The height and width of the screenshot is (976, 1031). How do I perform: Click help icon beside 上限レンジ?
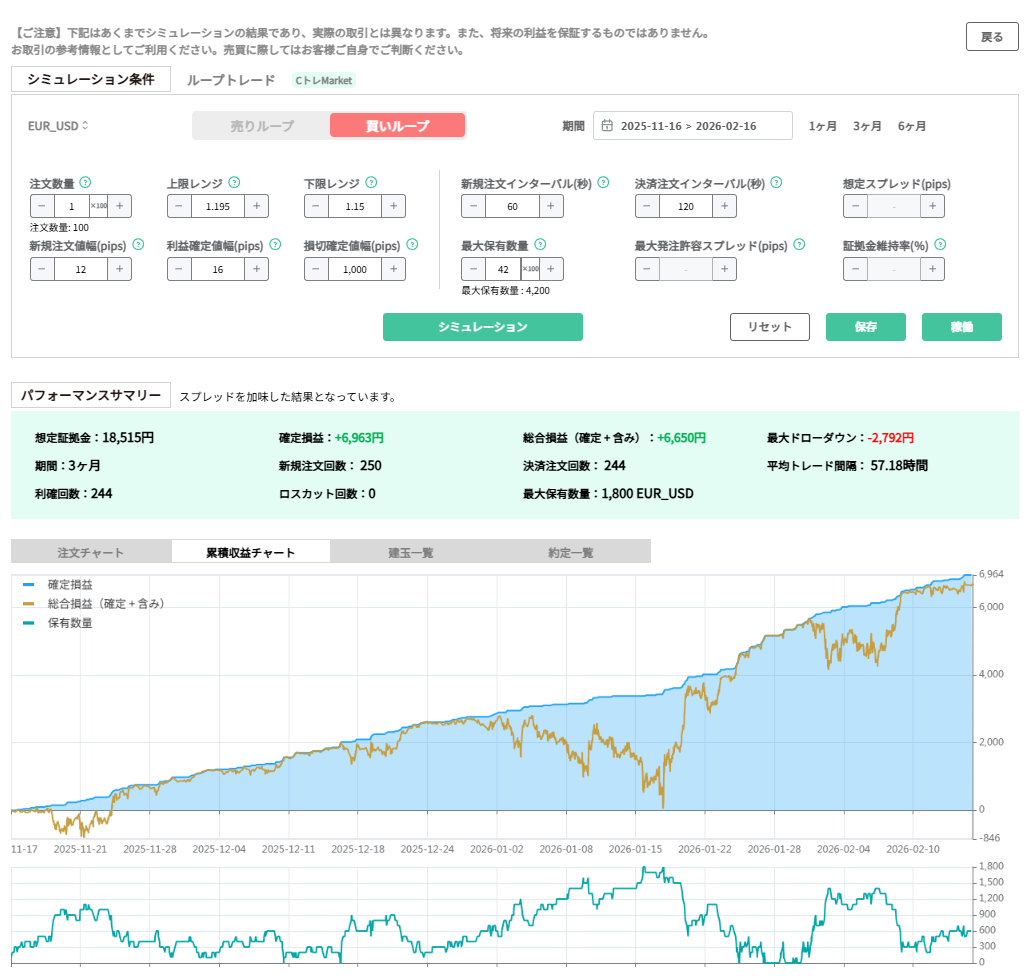pos(234,183)
